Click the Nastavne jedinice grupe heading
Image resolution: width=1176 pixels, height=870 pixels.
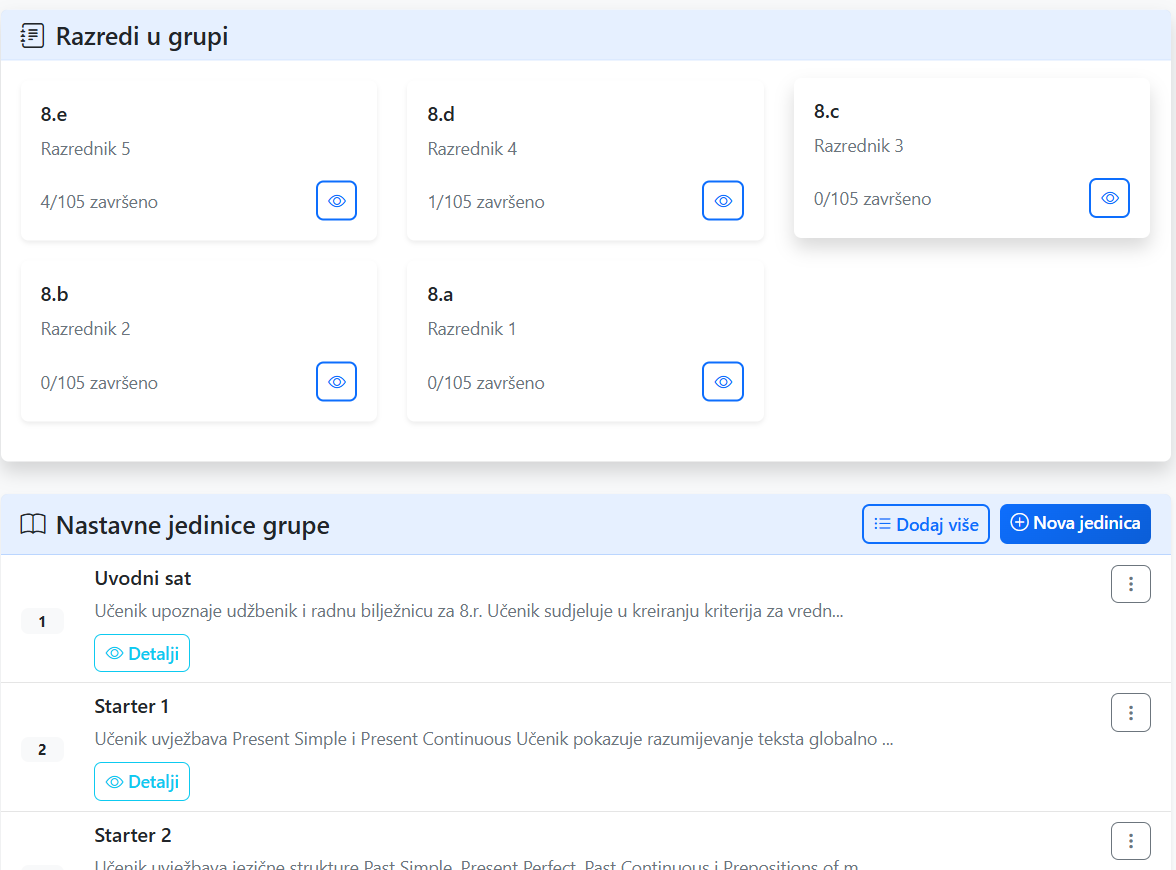click(x=193, y=525)
